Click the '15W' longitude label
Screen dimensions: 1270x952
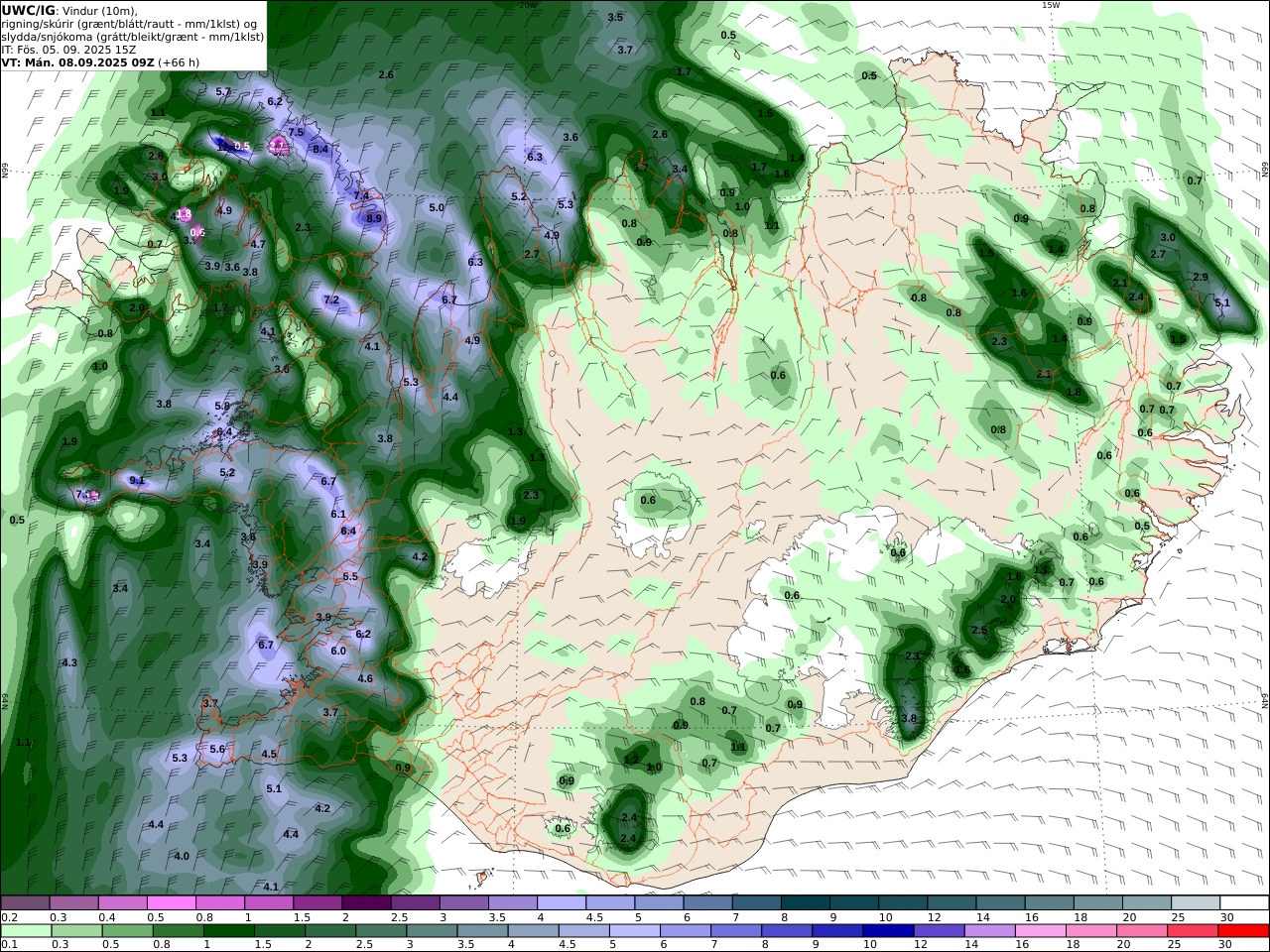coord(1051,5)
